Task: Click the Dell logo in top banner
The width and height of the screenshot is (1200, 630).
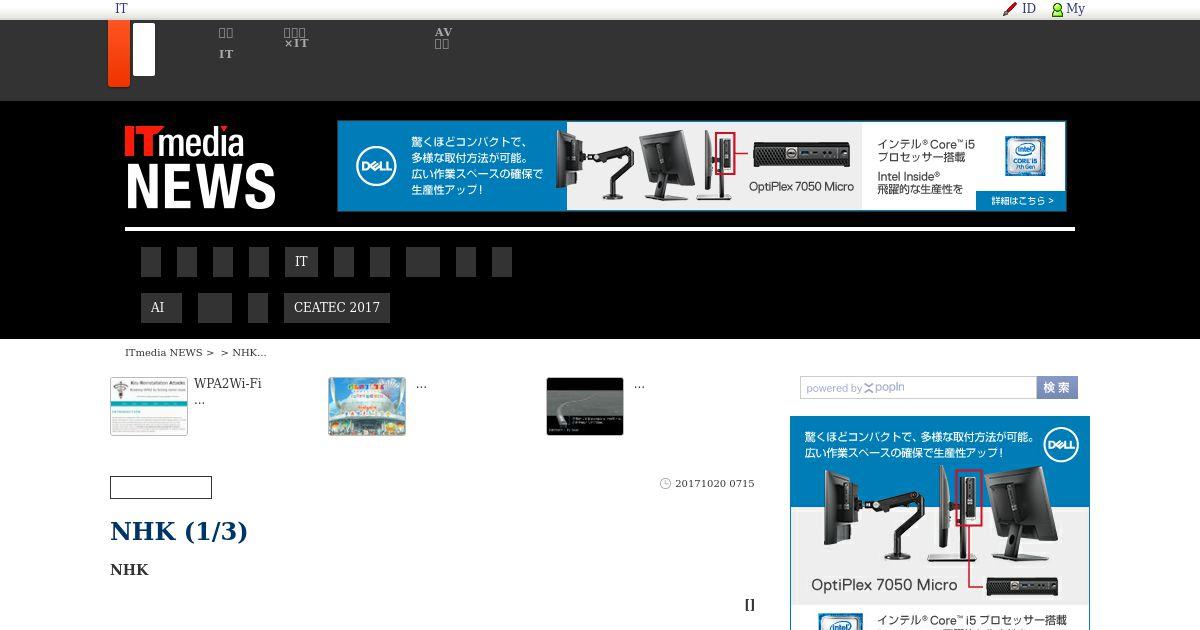Action: (377, 166)
